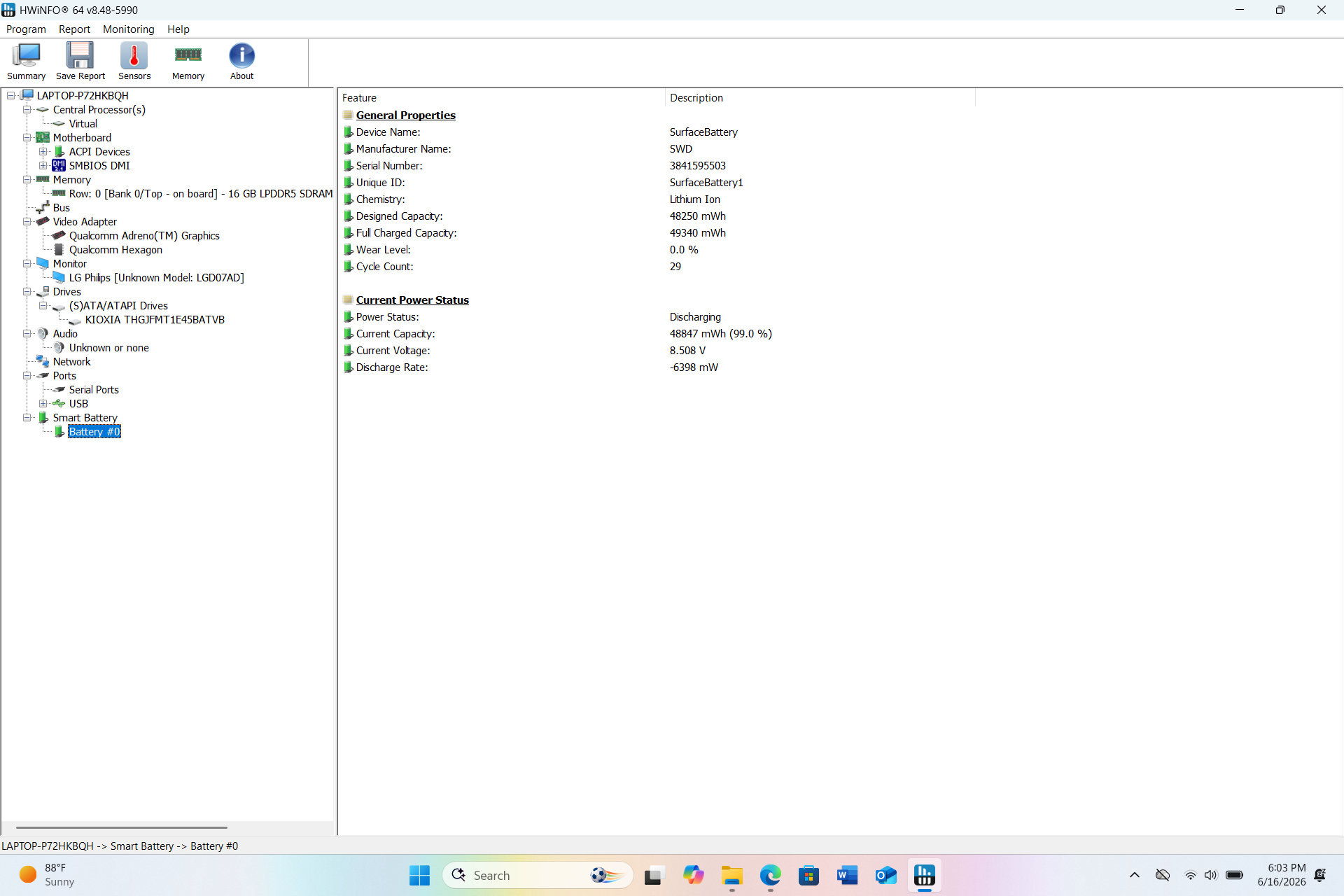This screenshot has height=896, width=1344.
Task: Click the taskbar Search box
Action: (538, 875)
